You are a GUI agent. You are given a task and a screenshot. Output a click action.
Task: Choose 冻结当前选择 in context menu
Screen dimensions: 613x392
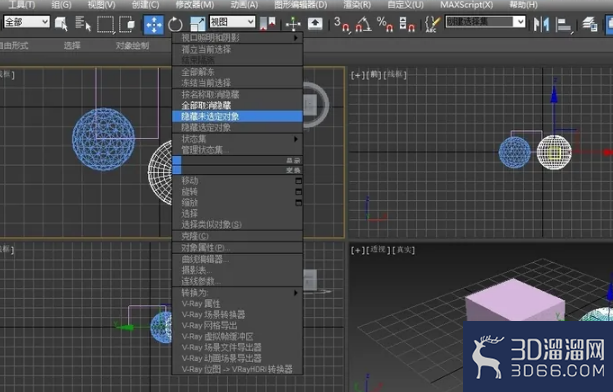[237, 83]
